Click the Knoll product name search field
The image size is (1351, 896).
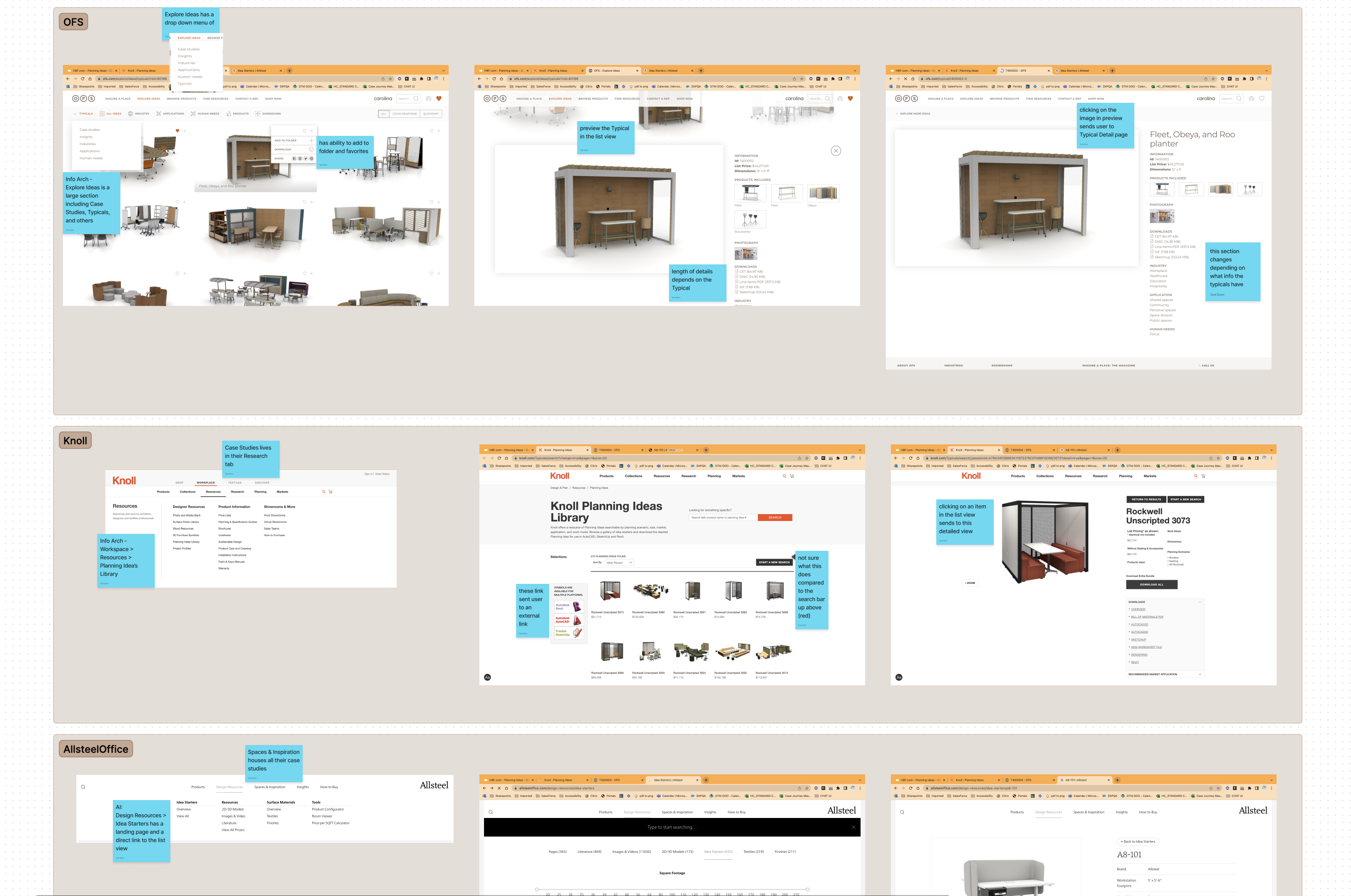pyautogui.click(x=723, y=517)
